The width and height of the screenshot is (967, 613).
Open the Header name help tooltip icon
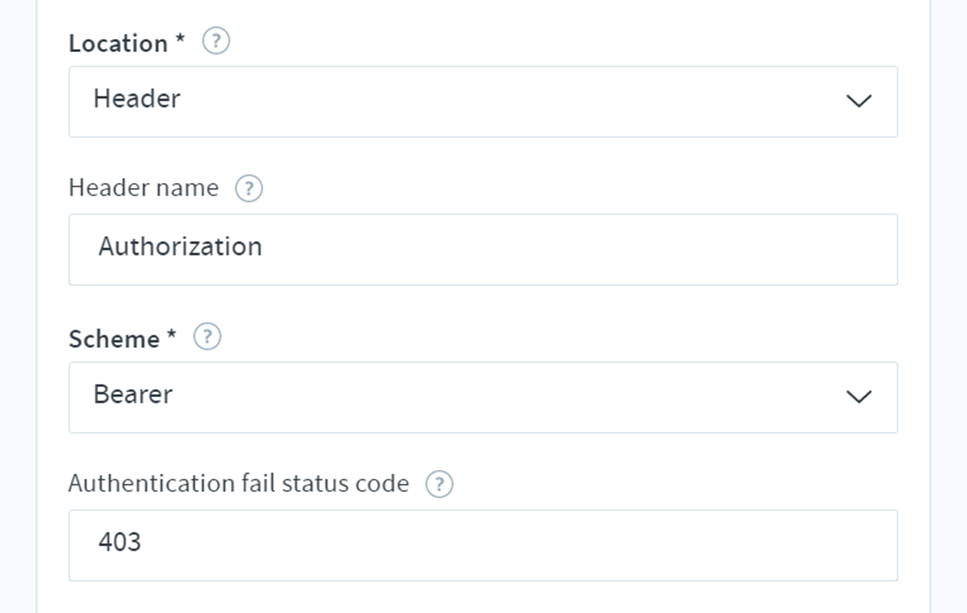249,189
